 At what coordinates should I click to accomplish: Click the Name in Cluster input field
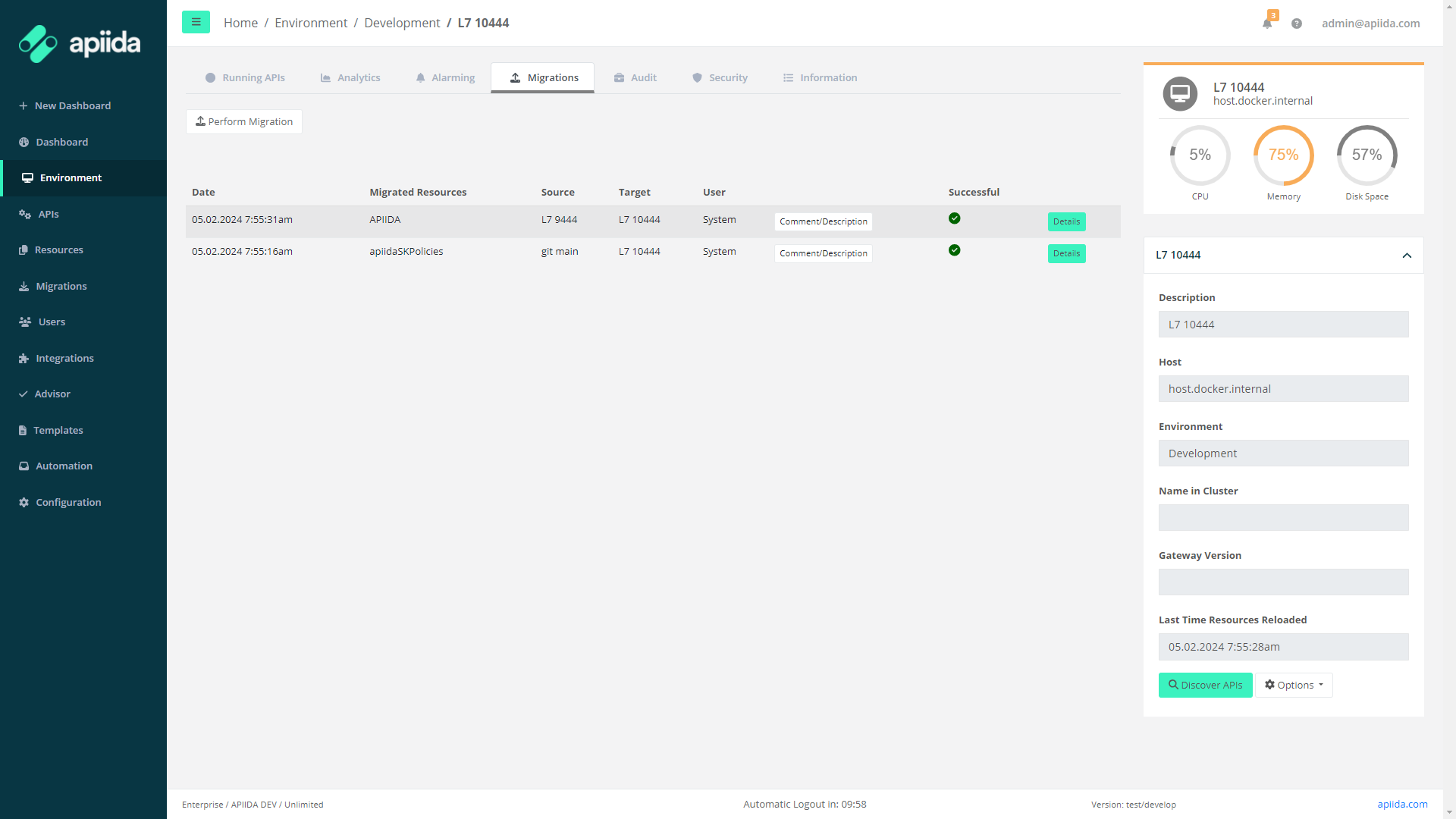[x=1283, y=517]
